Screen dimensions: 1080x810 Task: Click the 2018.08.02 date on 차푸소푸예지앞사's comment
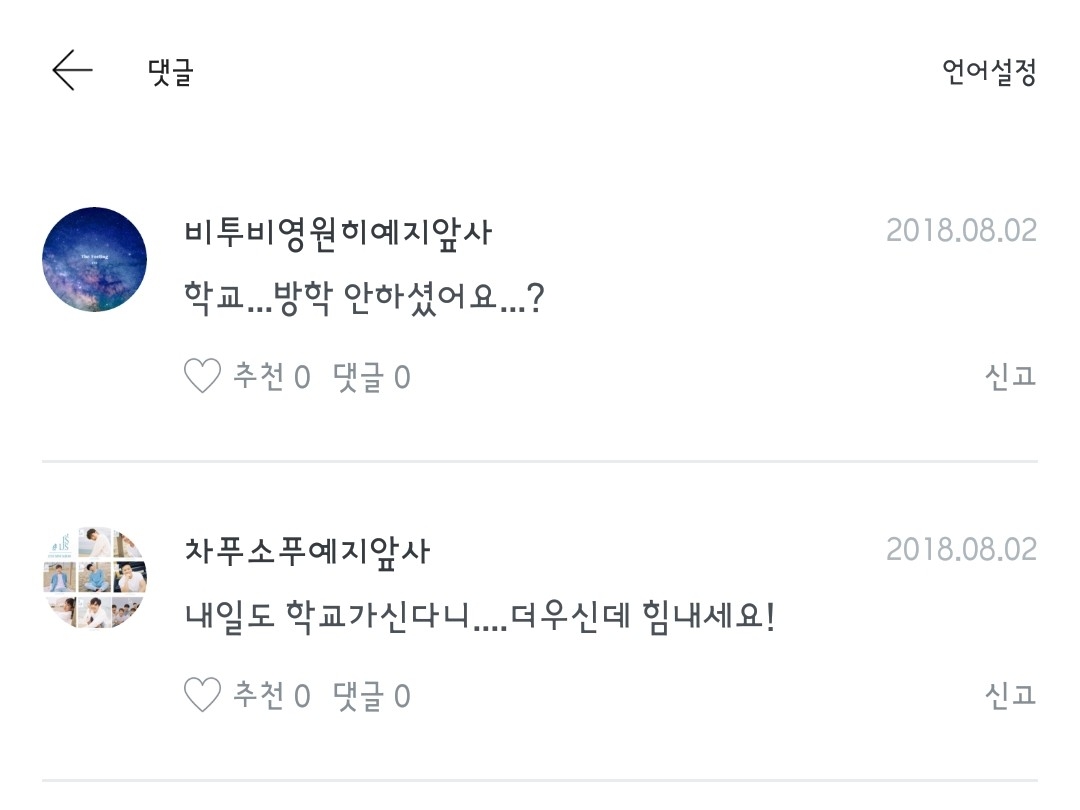click(960, 549)
